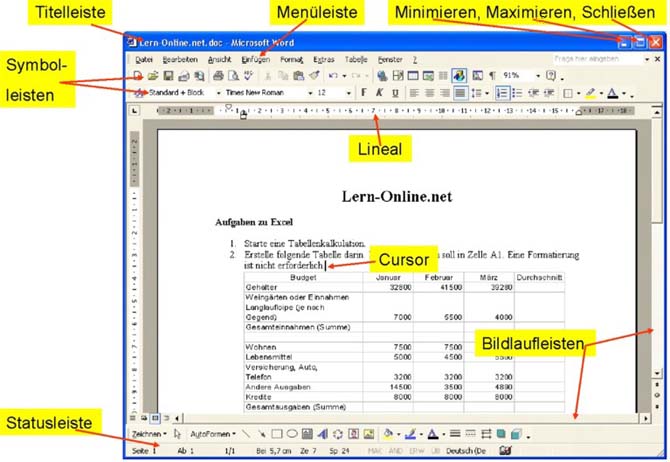The height and width of the screenshot is (462, 670).
Task: Open the borders dropdown arrow in the formatting toolbar
Action: click(x=579, y=93)
